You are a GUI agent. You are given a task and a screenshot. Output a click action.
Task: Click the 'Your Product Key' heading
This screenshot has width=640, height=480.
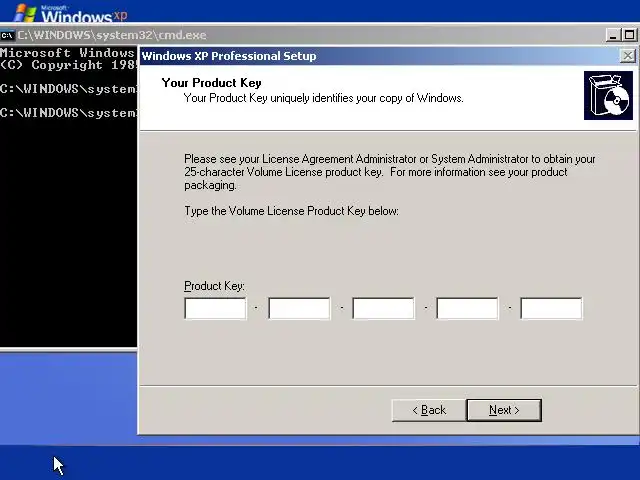click(211, 83)
